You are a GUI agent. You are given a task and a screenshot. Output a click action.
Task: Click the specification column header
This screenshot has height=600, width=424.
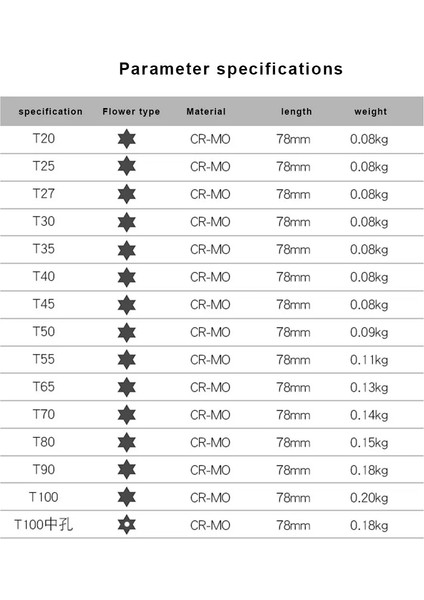(x=51, y=112)
